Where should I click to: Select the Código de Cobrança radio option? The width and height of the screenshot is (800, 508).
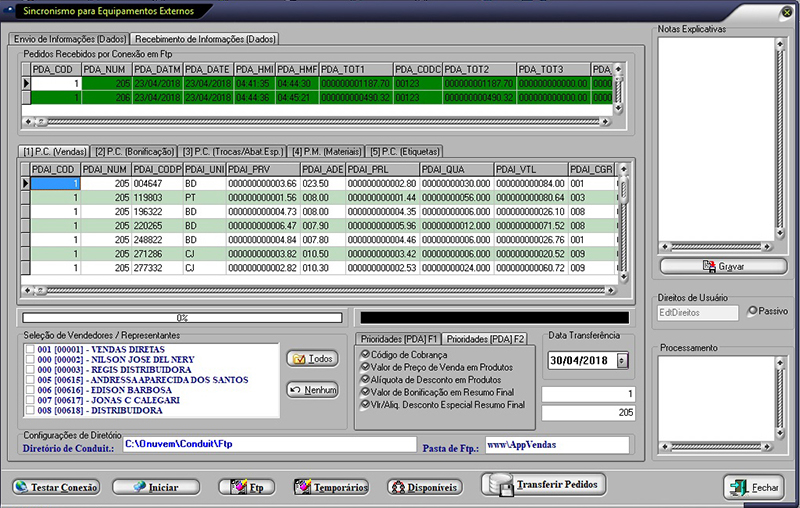364,354
